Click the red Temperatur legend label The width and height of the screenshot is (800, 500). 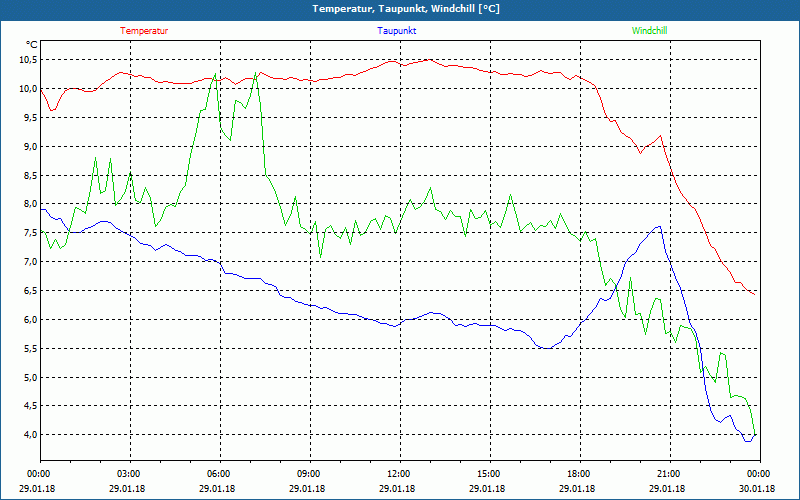pyautogui.click(x=144, y=31)
